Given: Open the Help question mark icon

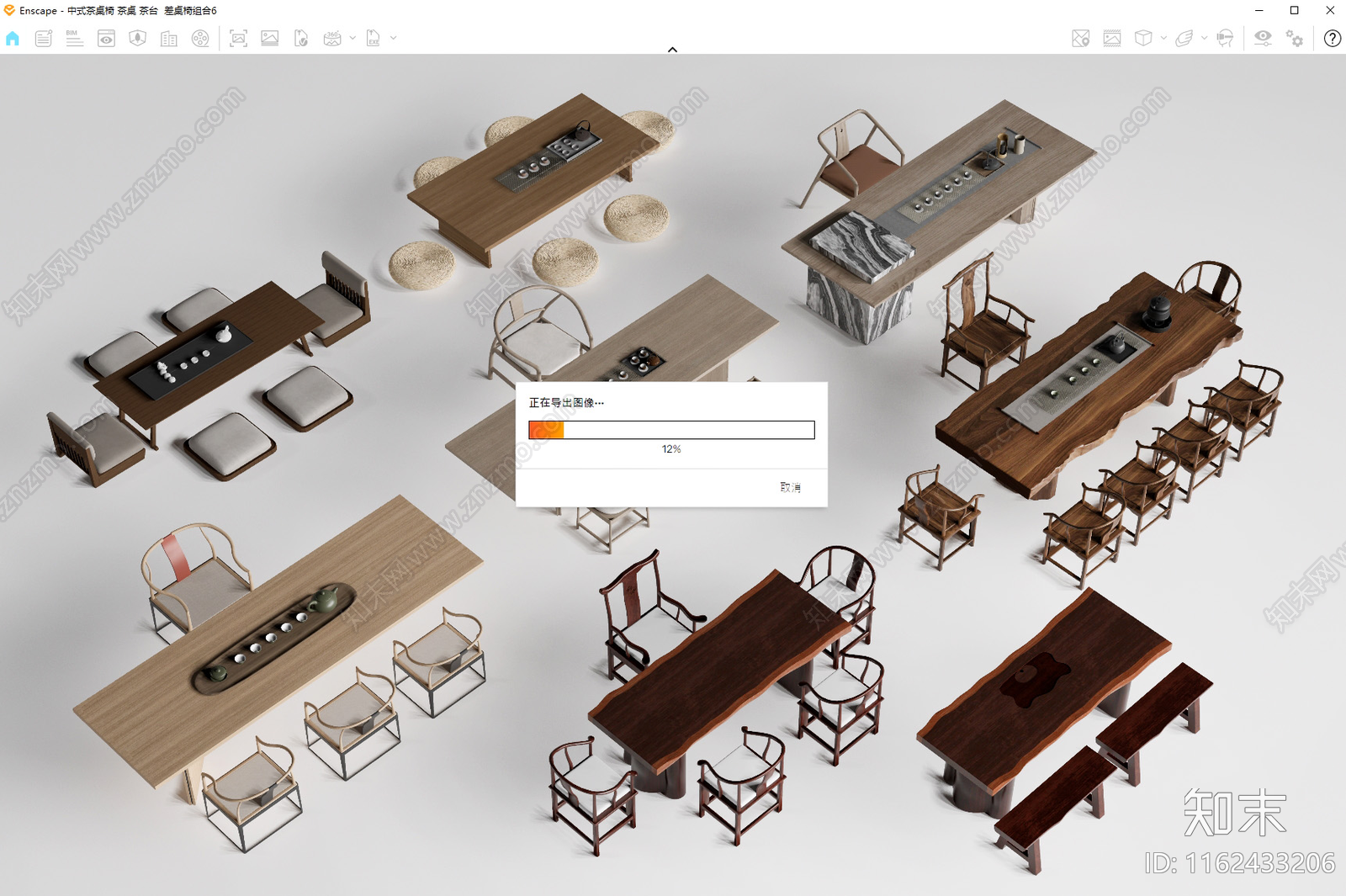Looking at the screenshot, I should tap(1333, 39).
